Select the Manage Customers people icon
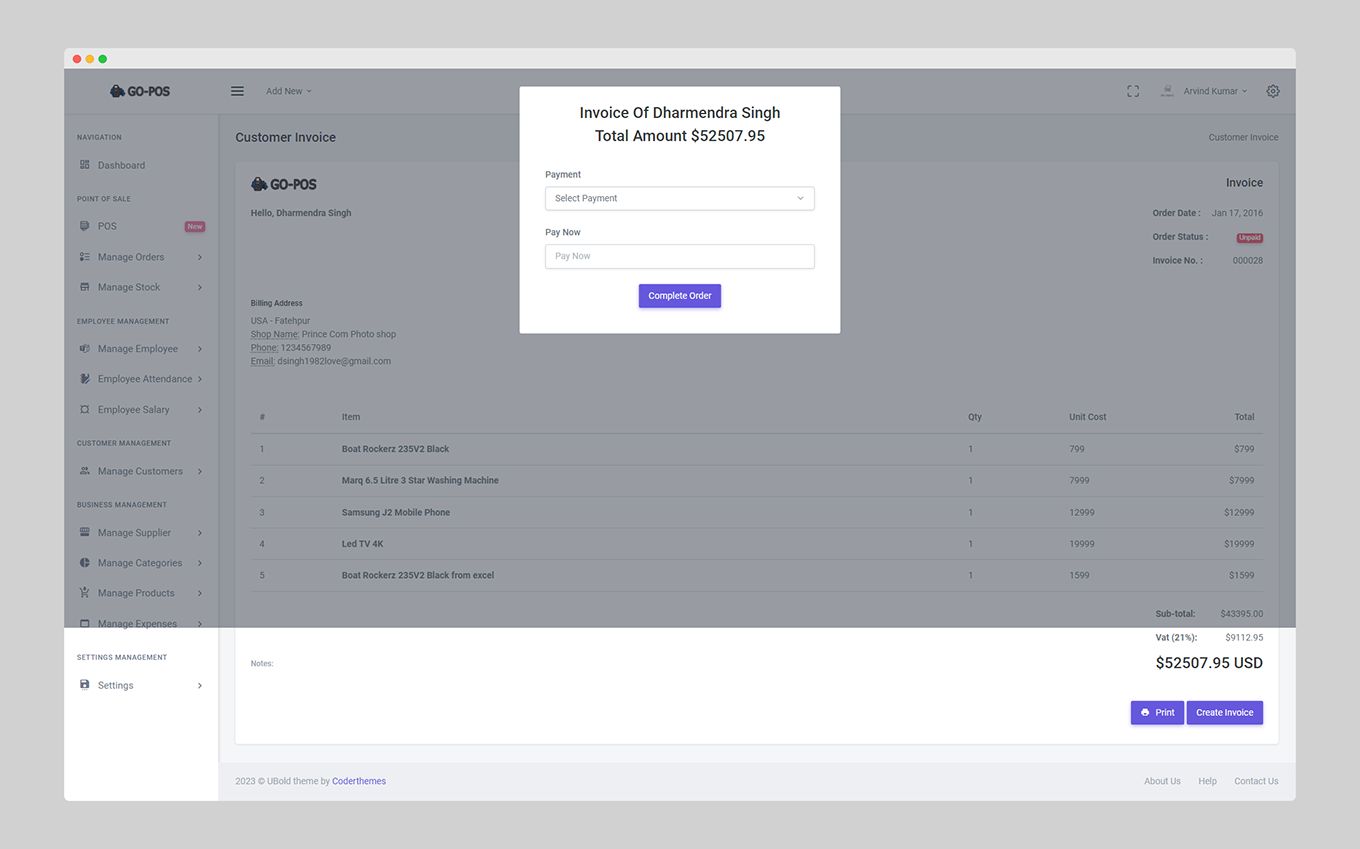This screenshot has width=1360, height=849. [x=85, y=471]
